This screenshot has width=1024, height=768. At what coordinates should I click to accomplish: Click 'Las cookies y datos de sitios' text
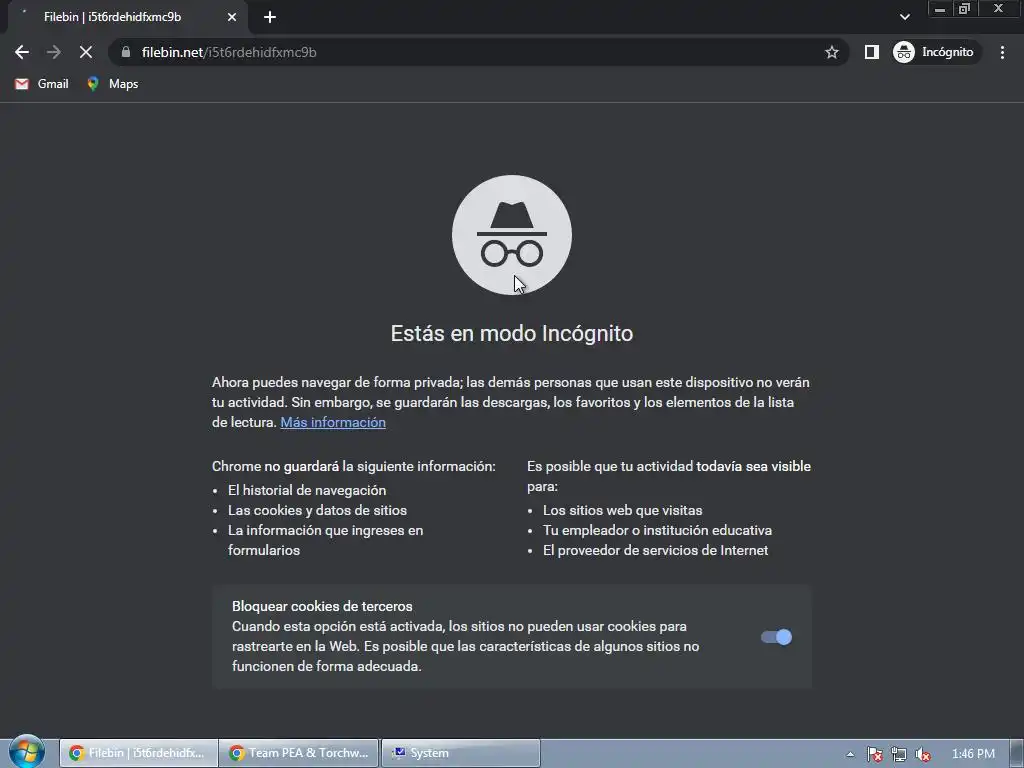coord(317,510)
